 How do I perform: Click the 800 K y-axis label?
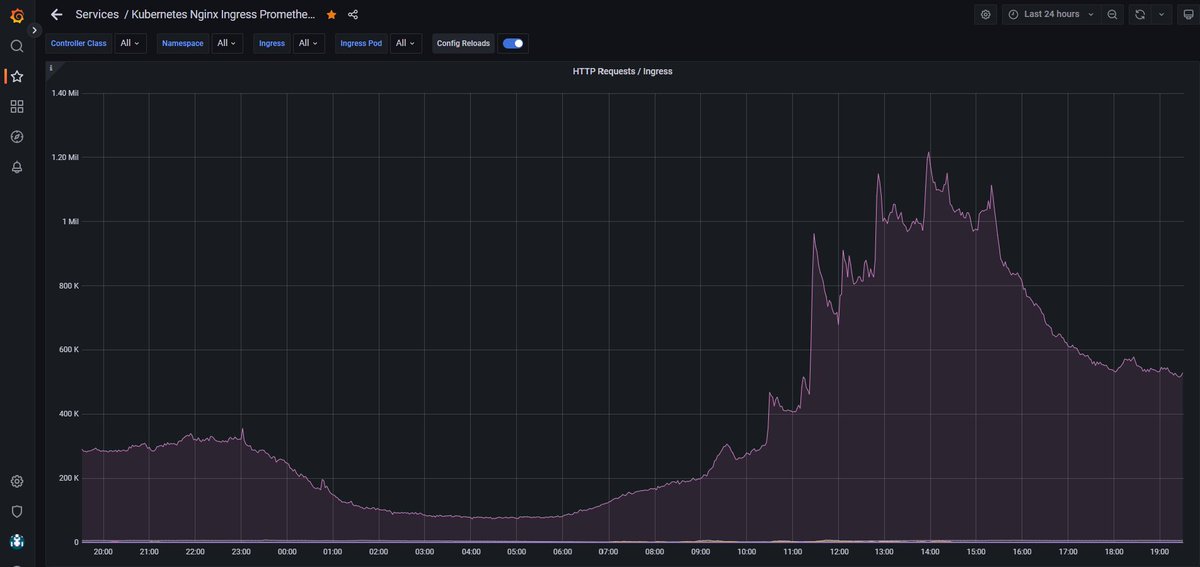pos(69,286)
